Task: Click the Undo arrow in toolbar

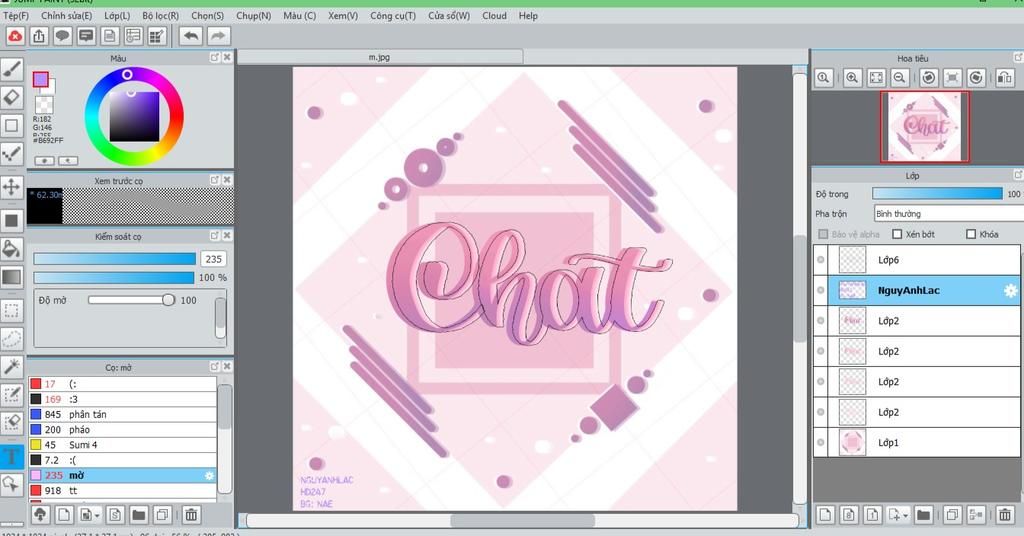Action: pyautogui.click(x=191, y=36)
